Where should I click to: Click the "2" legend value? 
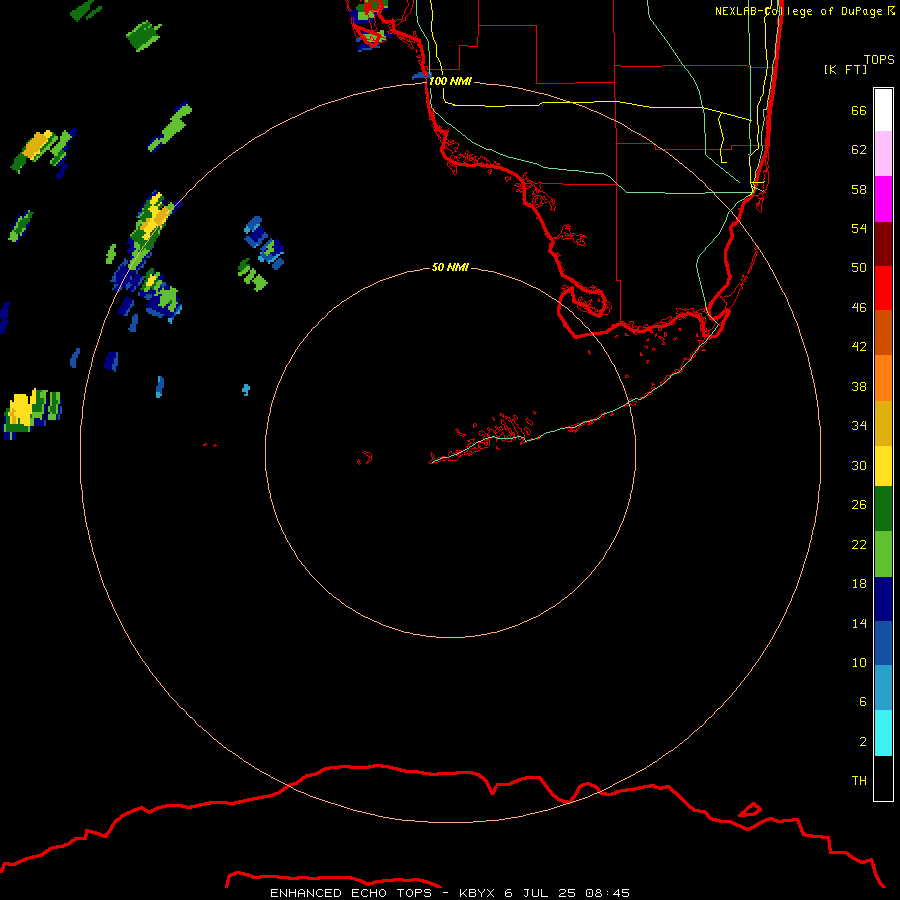(862, 742)
